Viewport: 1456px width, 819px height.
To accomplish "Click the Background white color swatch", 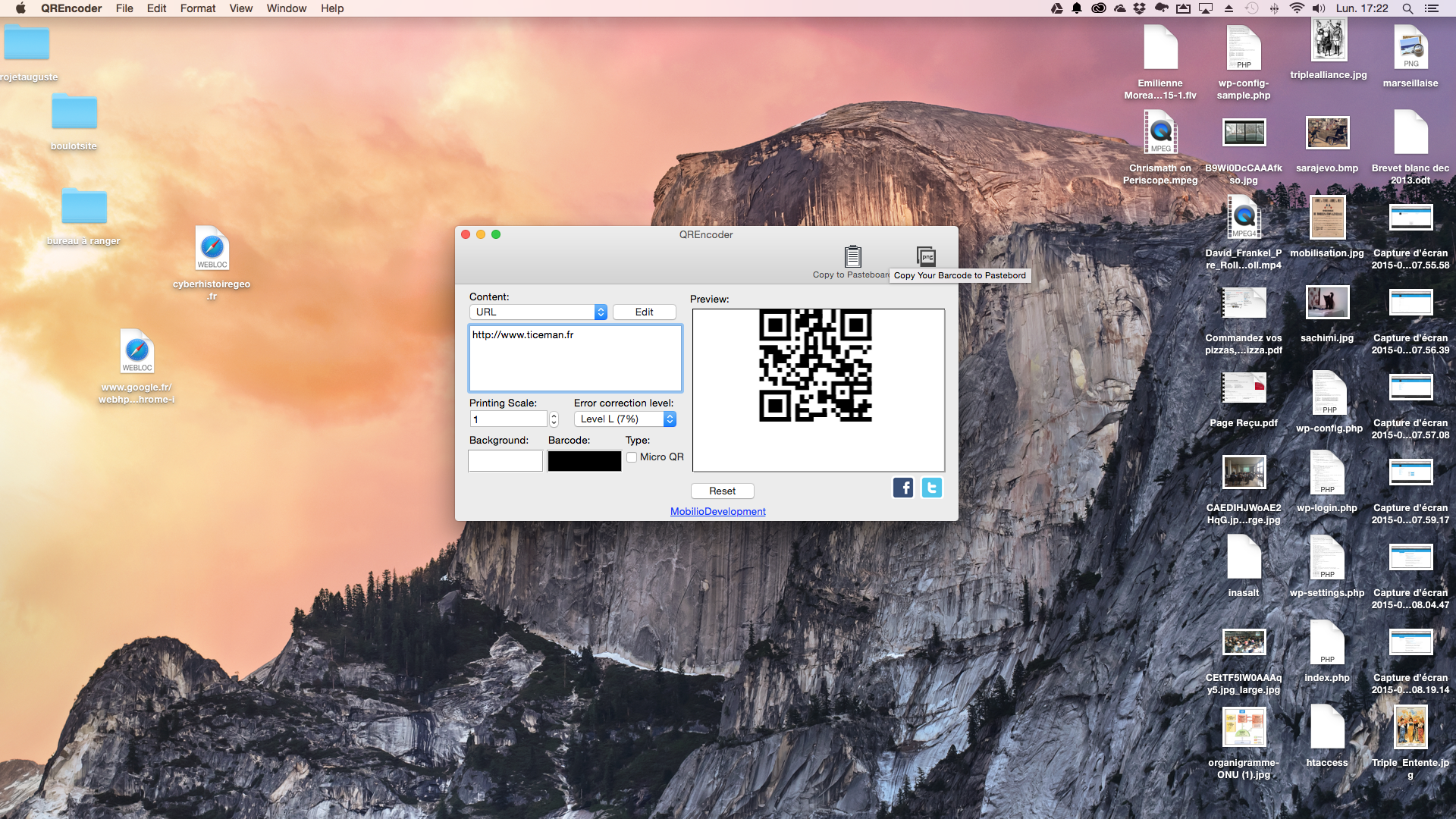I will (506, 460).
